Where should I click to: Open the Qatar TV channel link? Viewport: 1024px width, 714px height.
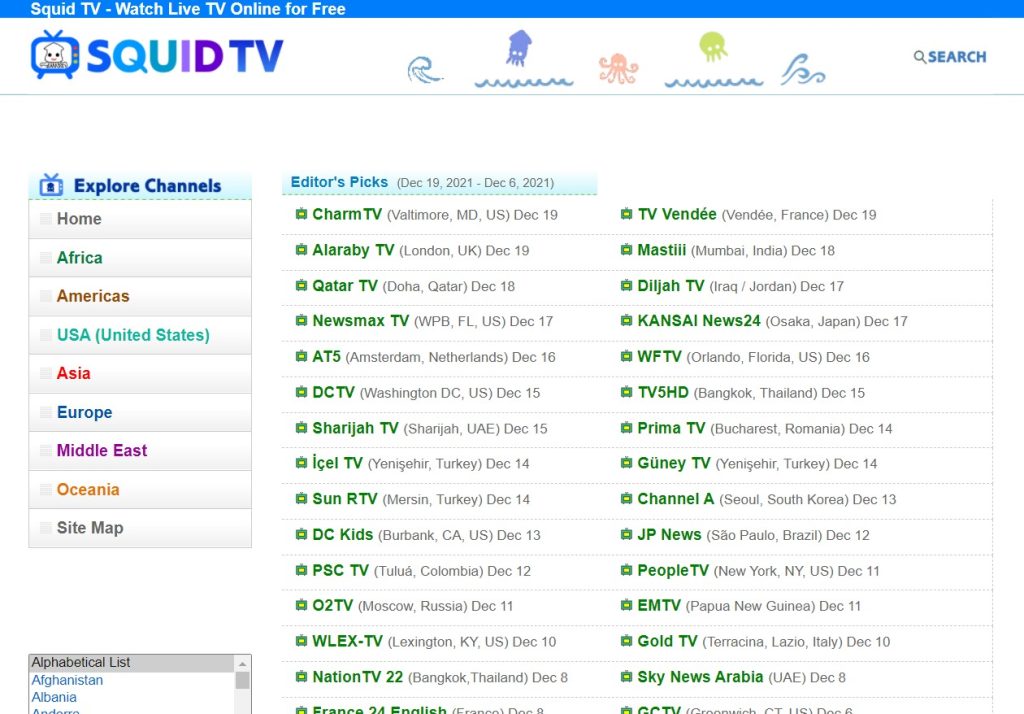[345, 285]
